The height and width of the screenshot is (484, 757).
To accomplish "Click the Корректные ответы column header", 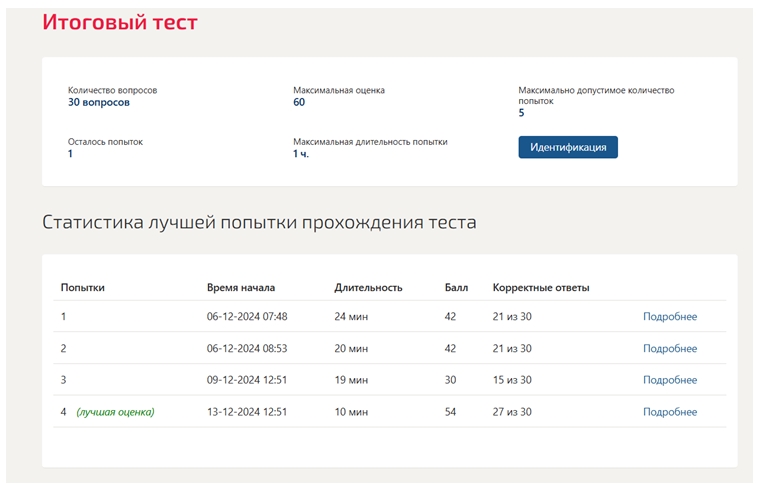I will [x=541, y=288].
